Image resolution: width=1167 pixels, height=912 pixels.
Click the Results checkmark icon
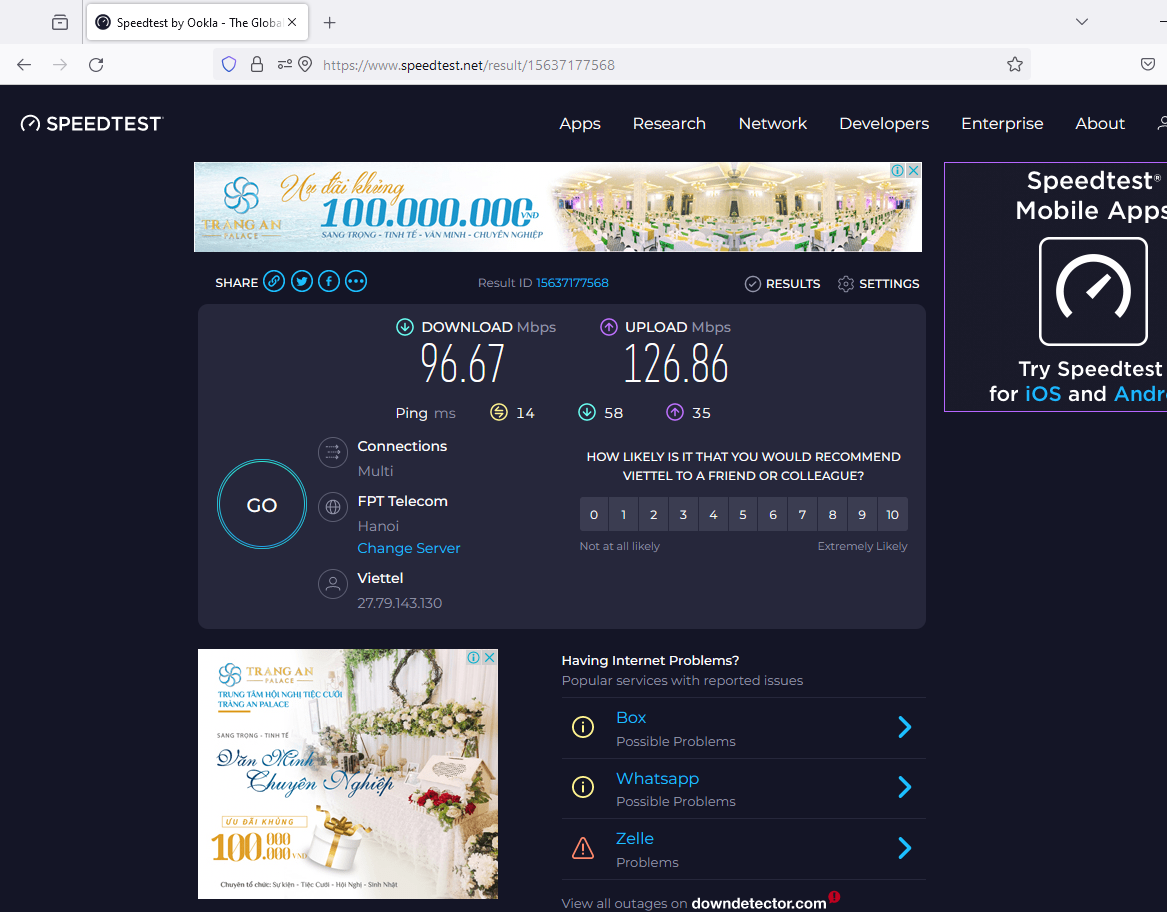753,284
